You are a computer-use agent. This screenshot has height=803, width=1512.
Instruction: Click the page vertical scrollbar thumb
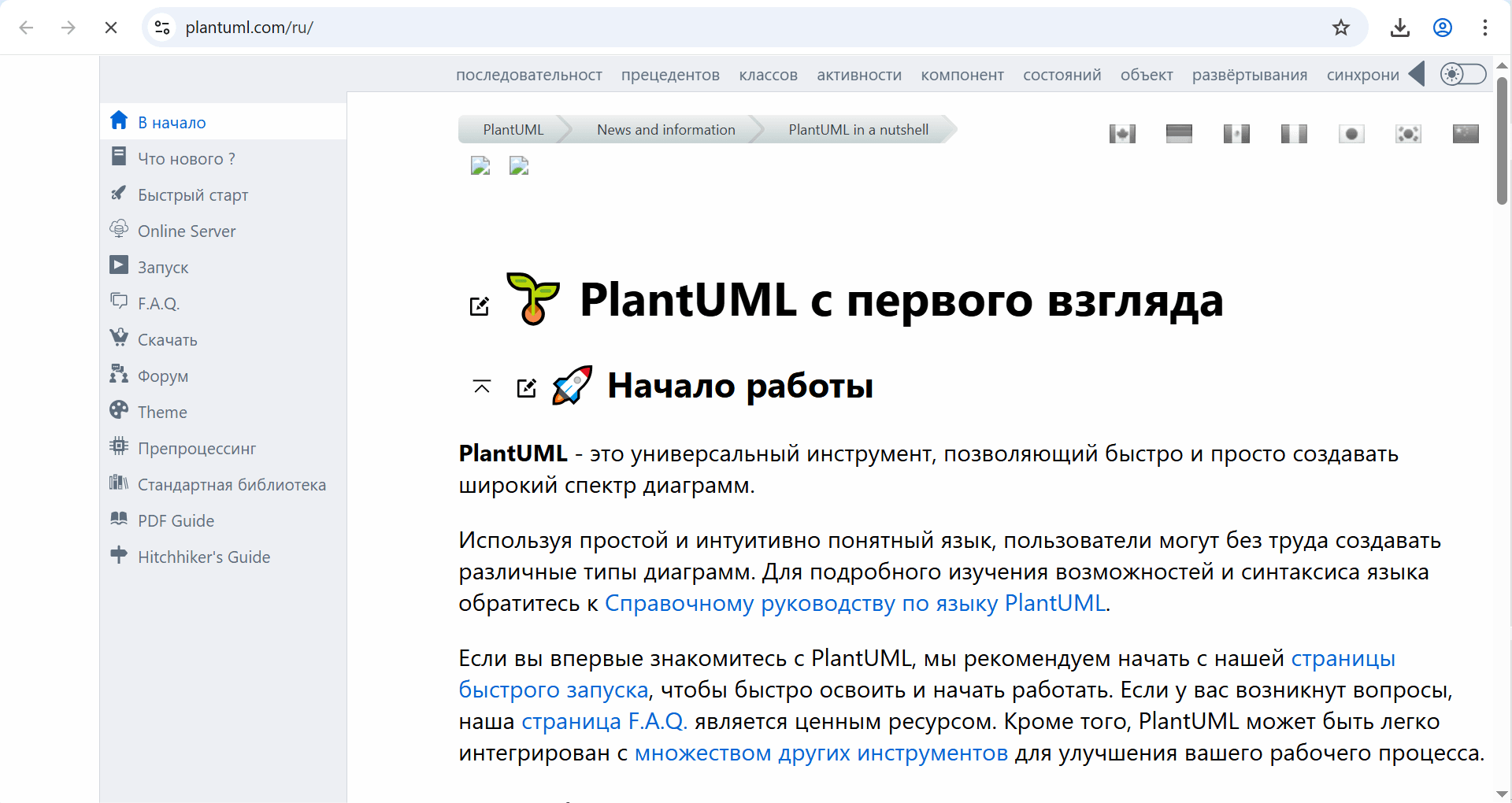(1502, 142)
